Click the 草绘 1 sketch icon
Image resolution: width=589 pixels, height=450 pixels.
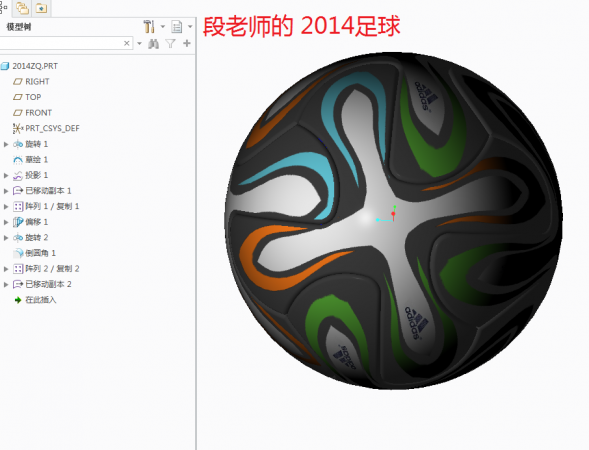click(18, 160)
